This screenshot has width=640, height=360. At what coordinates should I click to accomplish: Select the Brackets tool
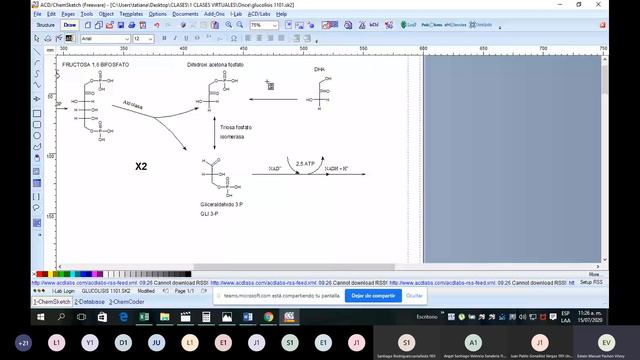click(37, 197)
